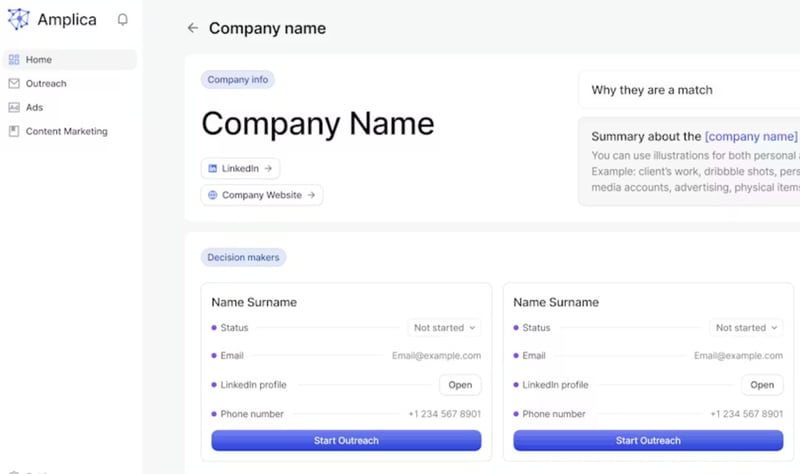The image size is (800, 474).
Task: Click the Ads icon in sidebar
Action: click(x=14, y=108)
